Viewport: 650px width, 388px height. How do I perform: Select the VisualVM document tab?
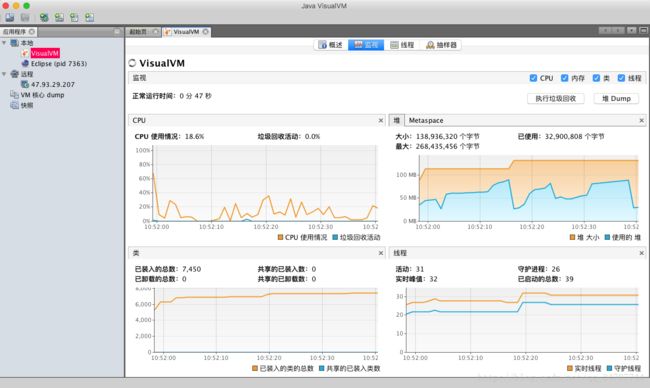point(187,32)
